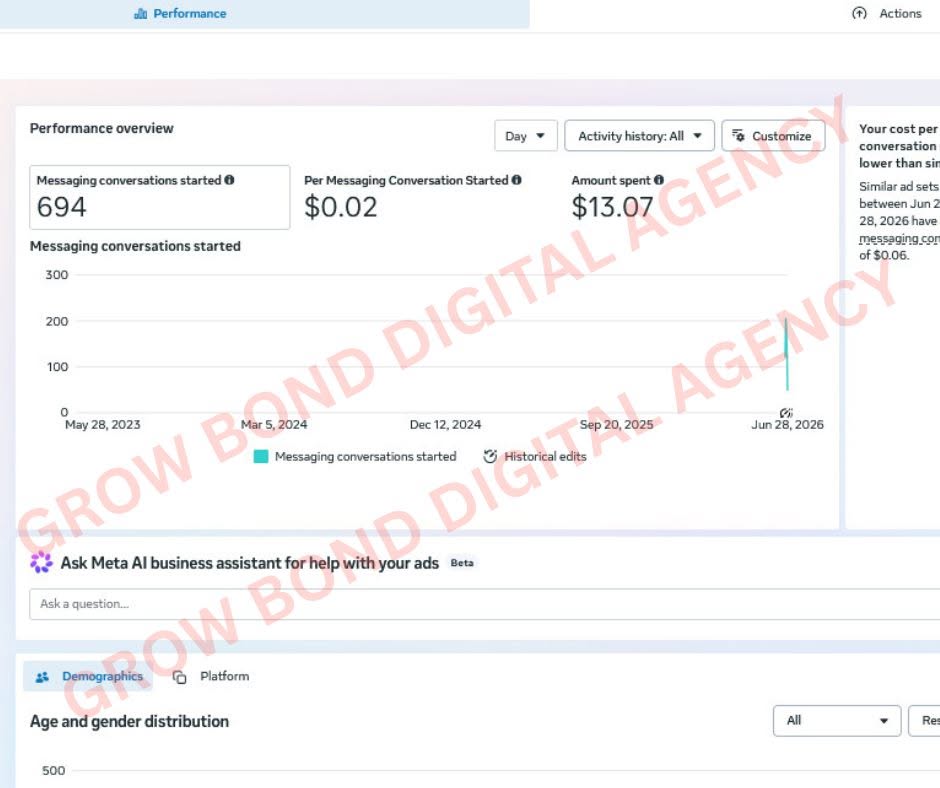Expand the All age-gender filter dropdown

point(837,720)
